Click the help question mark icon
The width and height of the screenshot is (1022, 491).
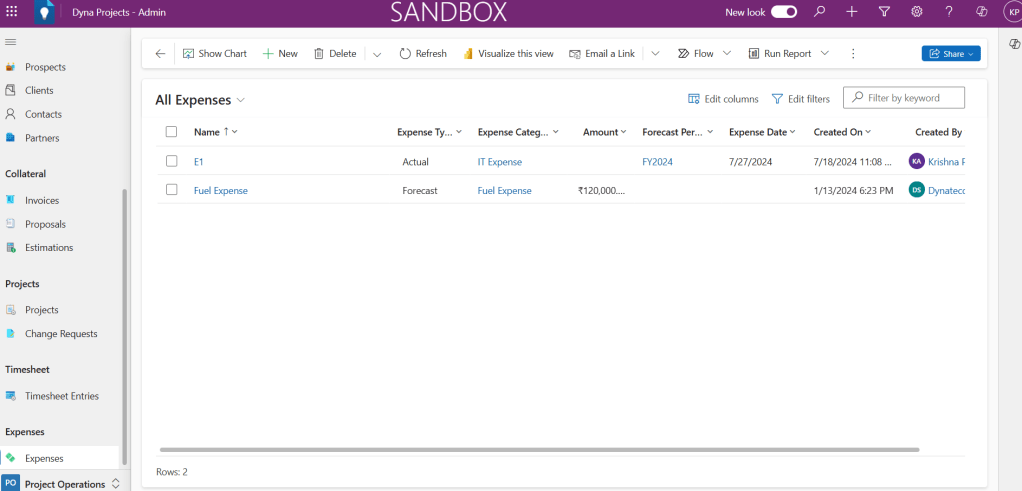tap(948, 12)
